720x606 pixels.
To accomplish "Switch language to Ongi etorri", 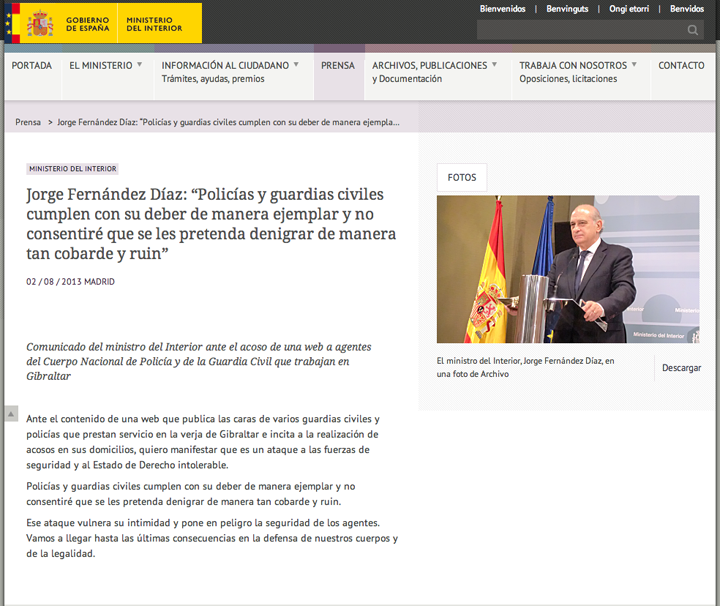I will click(x=629, y=9).
